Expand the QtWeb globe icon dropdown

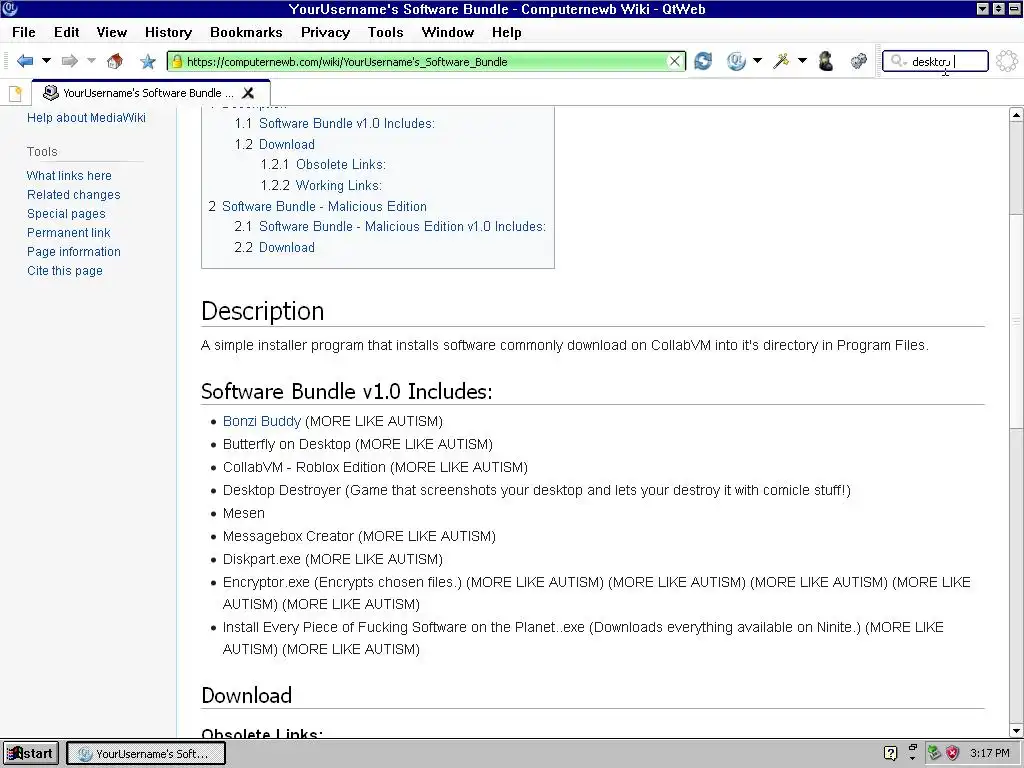tap(757, 61)
